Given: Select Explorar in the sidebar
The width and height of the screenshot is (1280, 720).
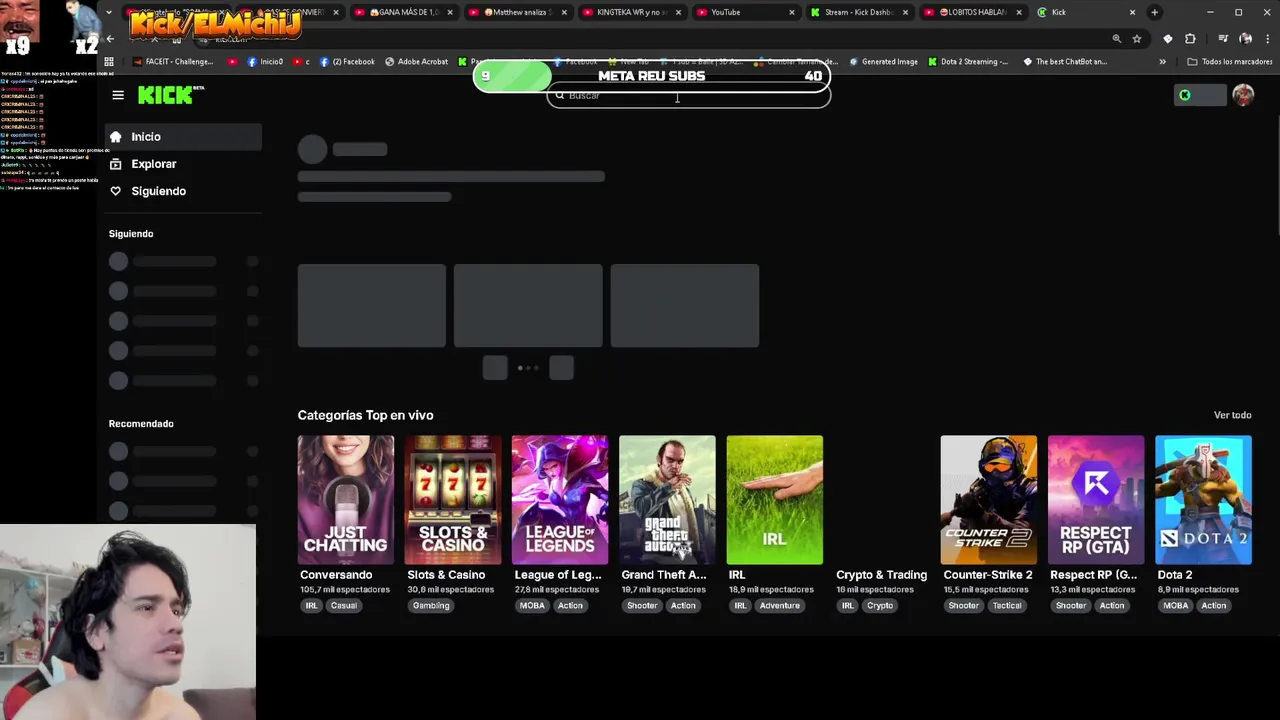Looking at the screenshot, I should 184,164.
